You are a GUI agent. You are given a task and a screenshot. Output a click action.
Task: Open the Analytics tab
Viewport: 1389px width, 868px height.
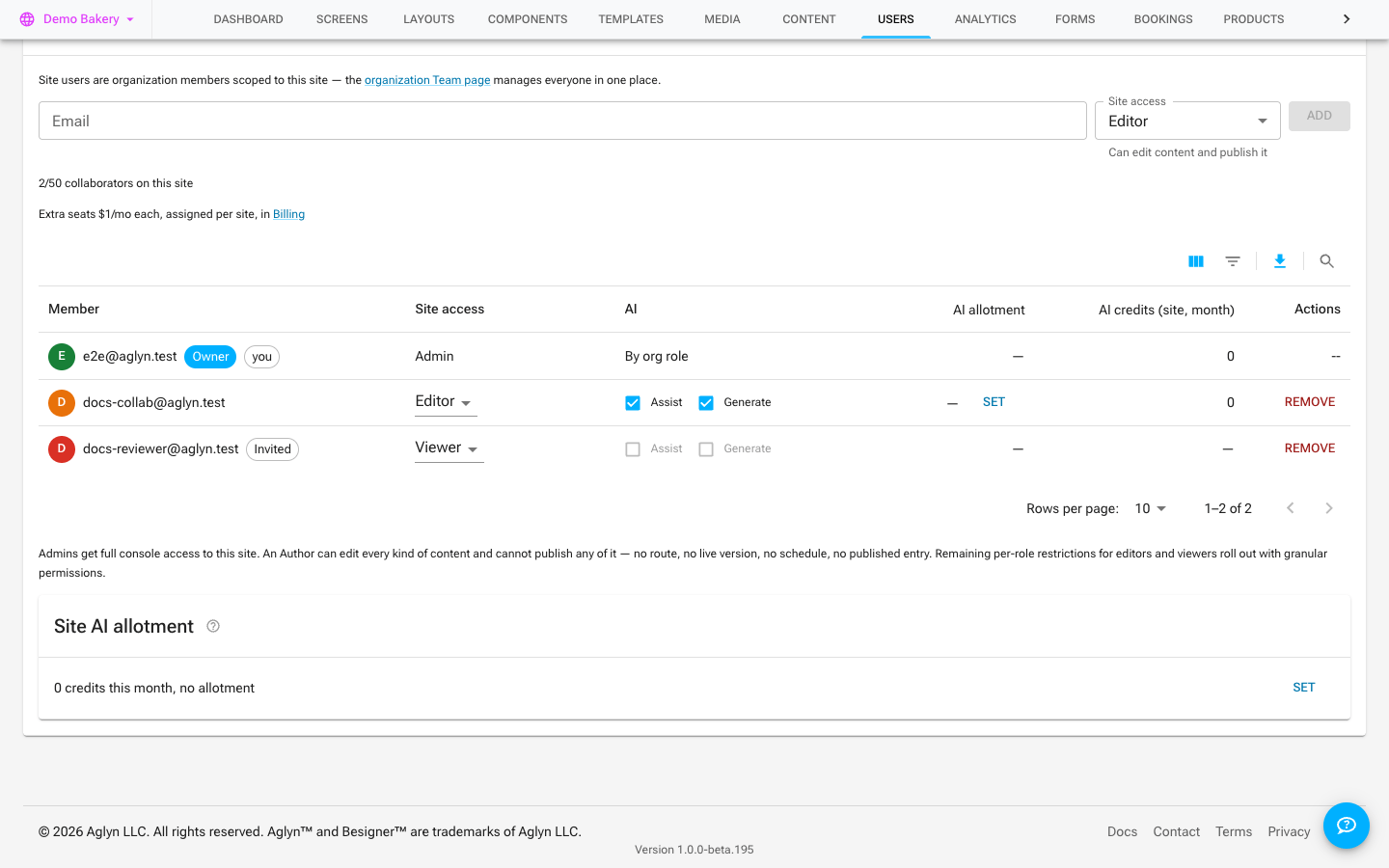click(x=986, y=19)
